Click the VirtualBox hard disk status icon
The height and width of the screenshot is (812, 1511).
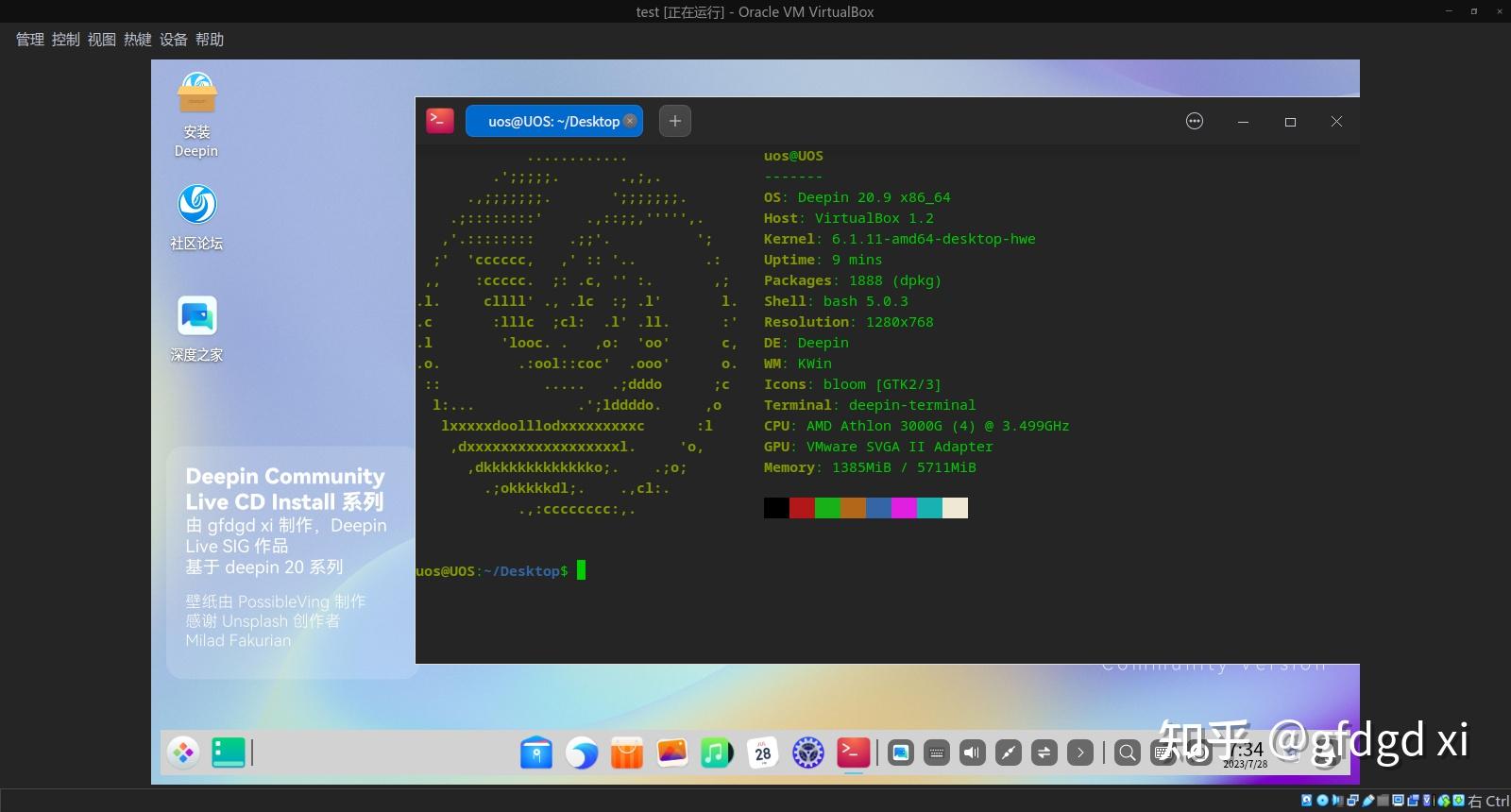pos(1307,801)
